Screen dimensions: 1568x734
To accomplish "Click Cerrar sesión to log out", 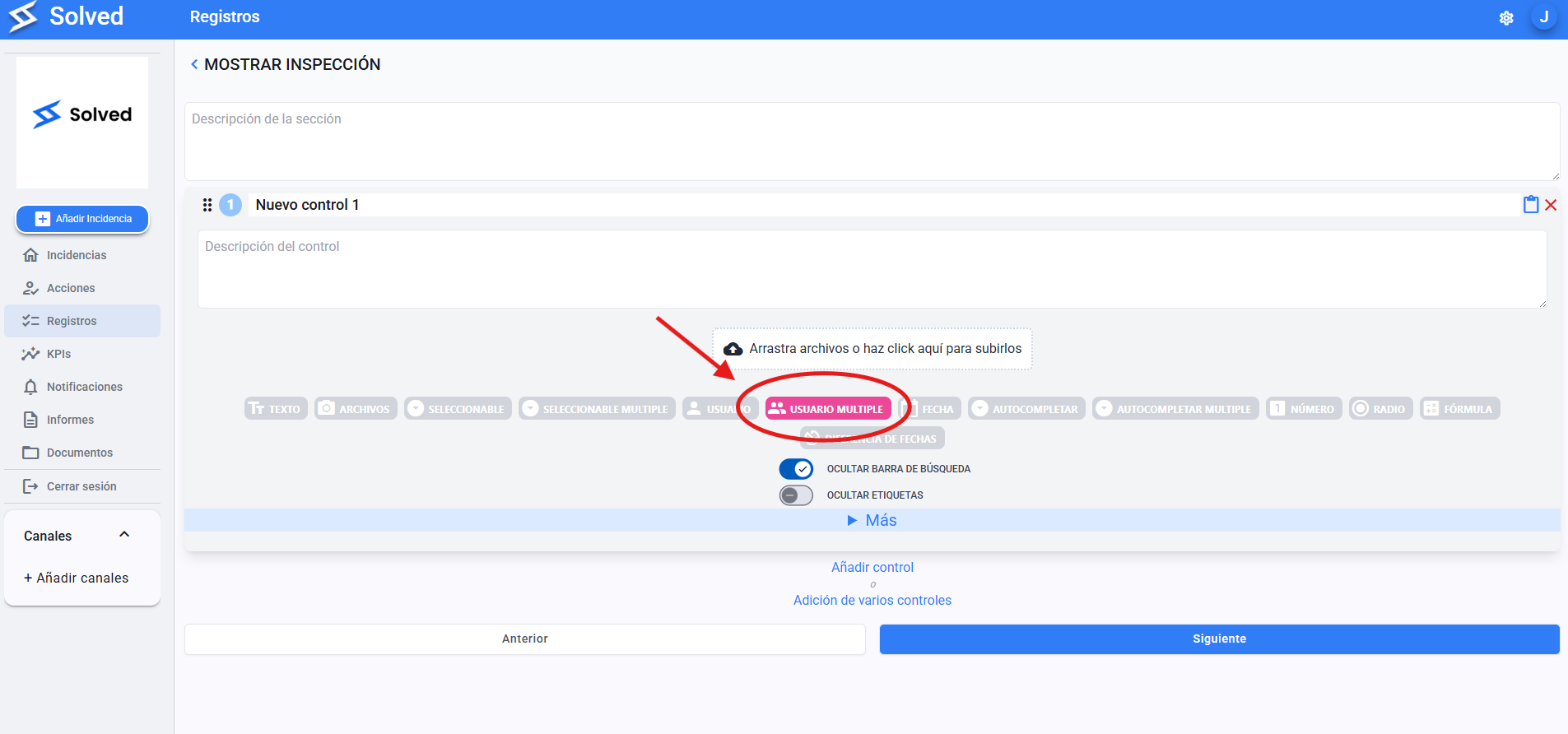I will pyautogui.click(x=82, y=486).
